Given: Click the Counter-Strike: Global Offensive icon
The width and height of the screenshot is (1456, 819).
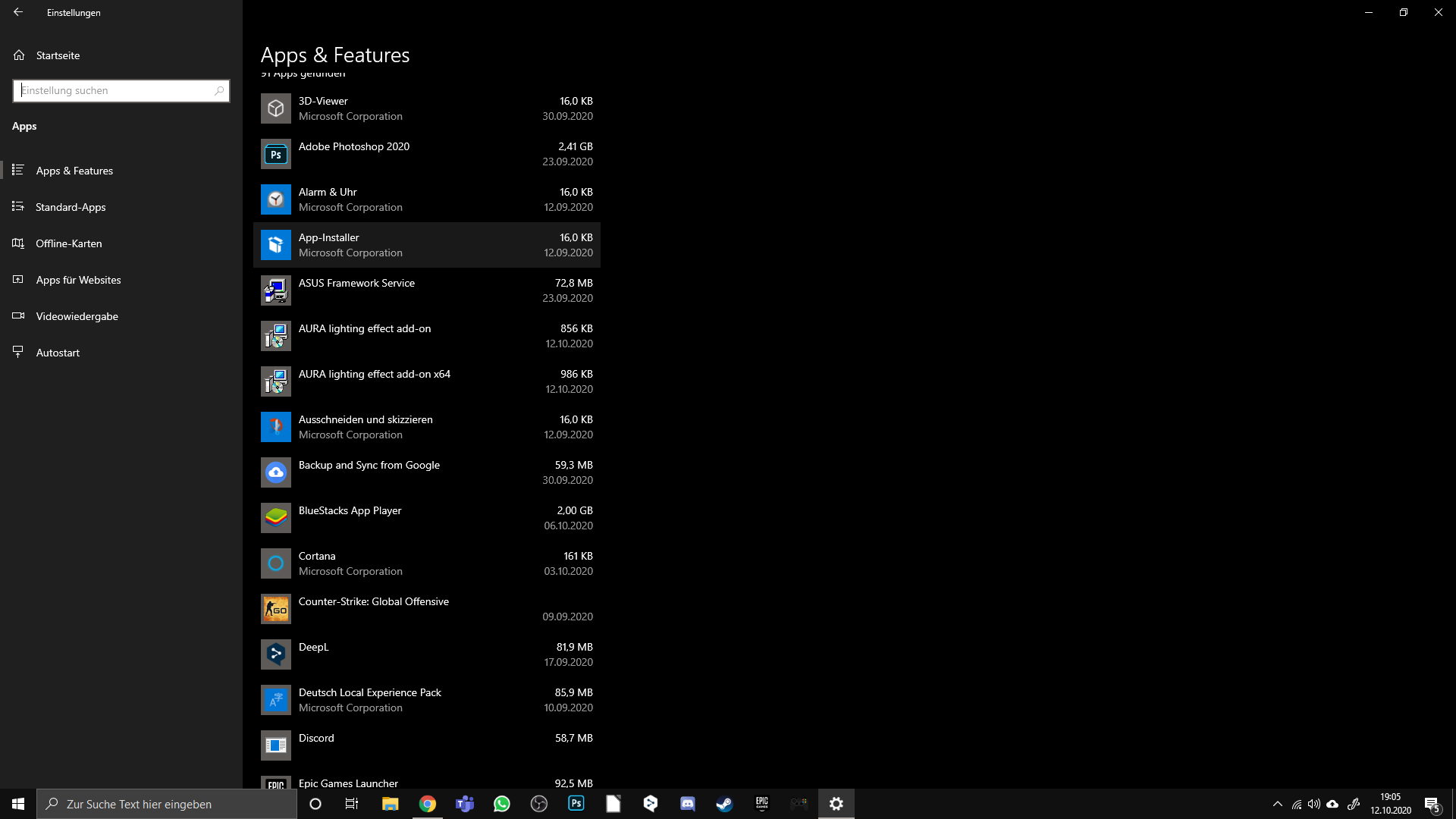Looking at the screenshot, I should click(275, 609).
